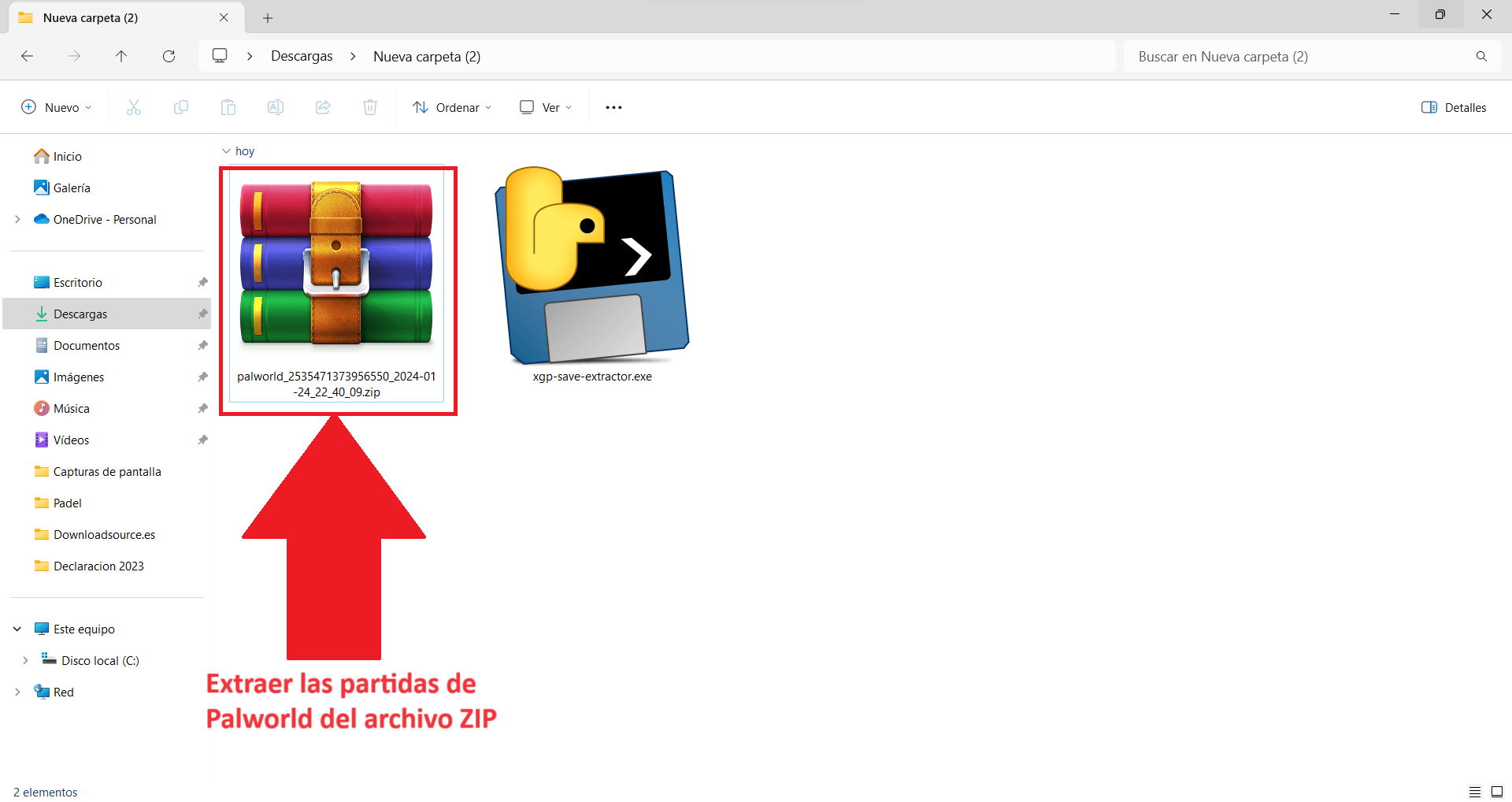Image resolution: width=1512 pixels, height=802 pixels.
Task: Click the Cut scissors icon
Action: tap(134, 107)
